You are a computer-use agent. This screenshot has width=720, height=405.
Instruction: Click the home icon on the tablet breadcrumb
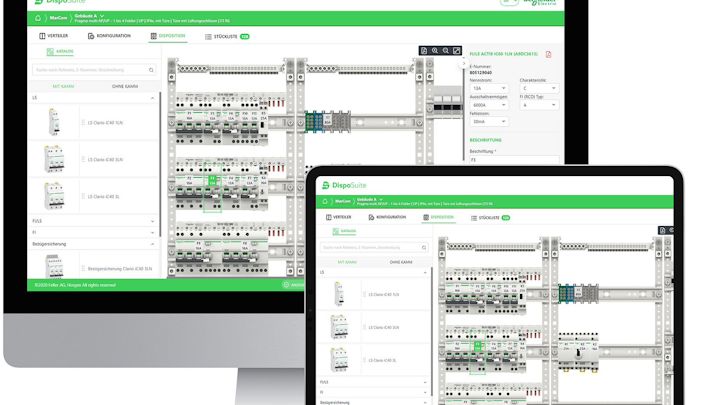click(325, 202)
